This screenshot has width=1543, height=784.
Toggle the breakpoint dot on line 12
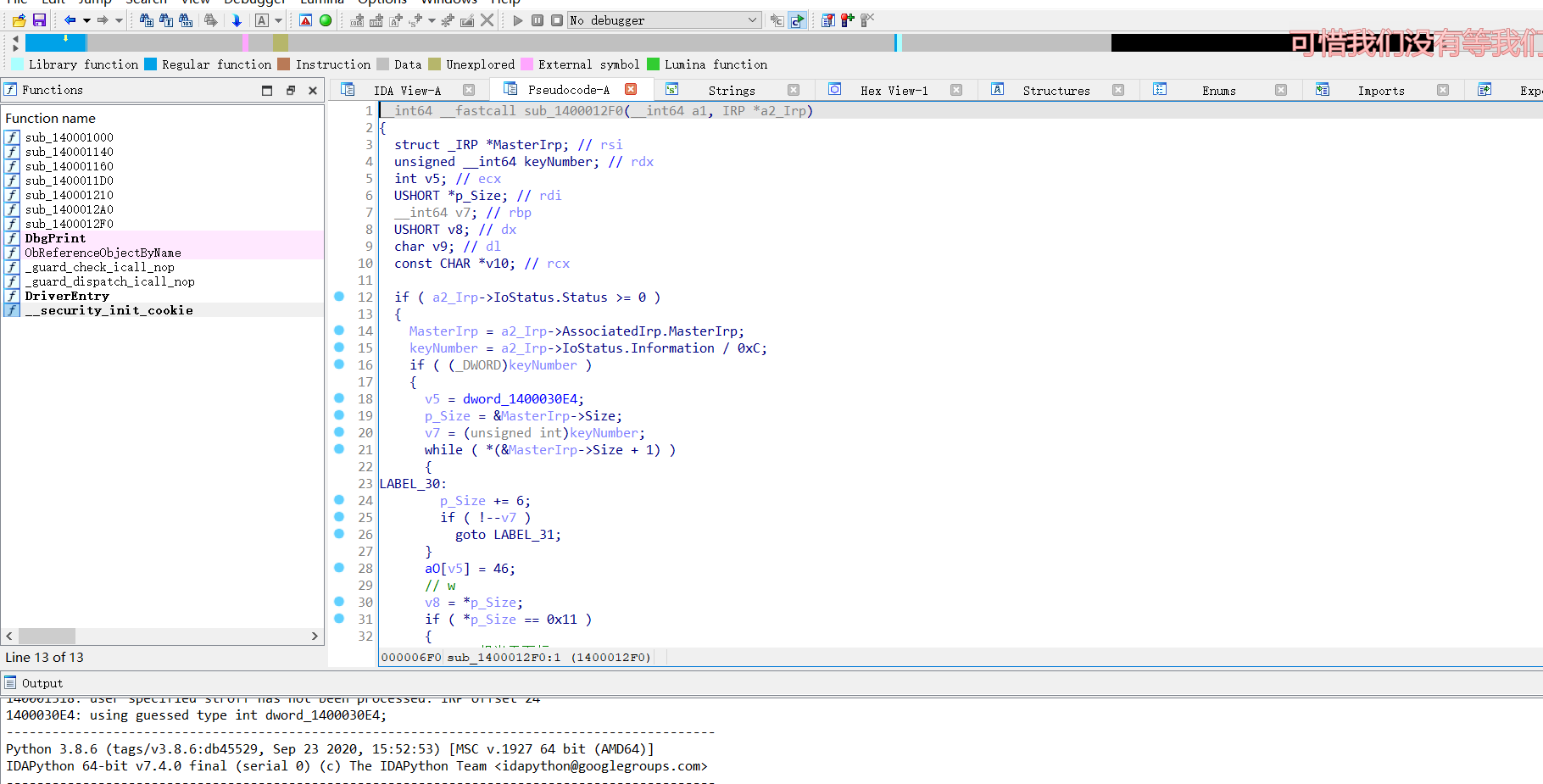tap(339, 297)
